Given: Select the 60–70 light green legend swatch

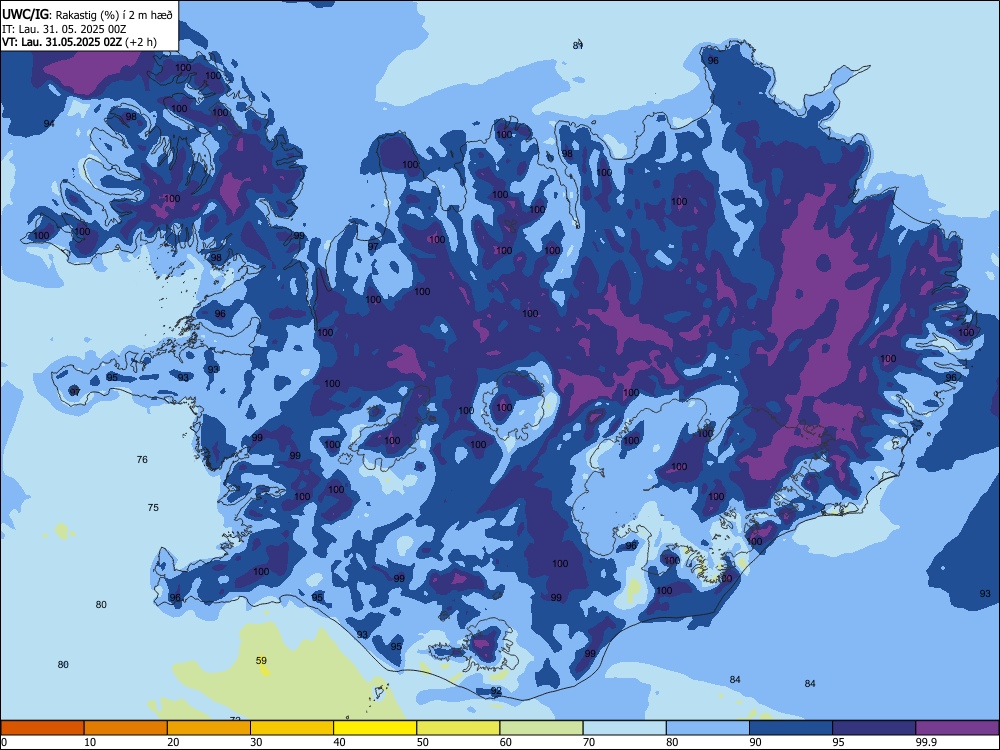Looking at the screenshot, I should pos(541,728).
